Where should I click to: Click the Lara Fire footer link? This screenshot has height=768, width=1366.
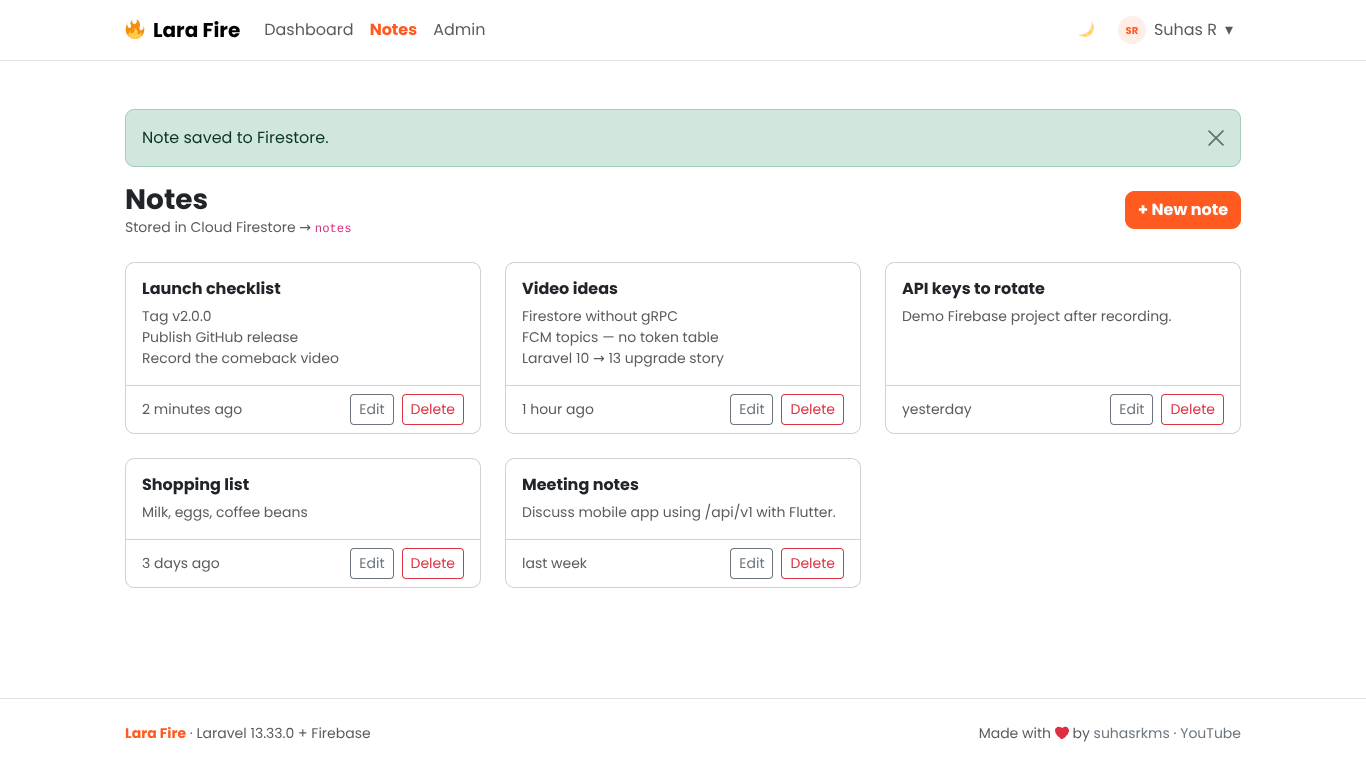[155, 733]
